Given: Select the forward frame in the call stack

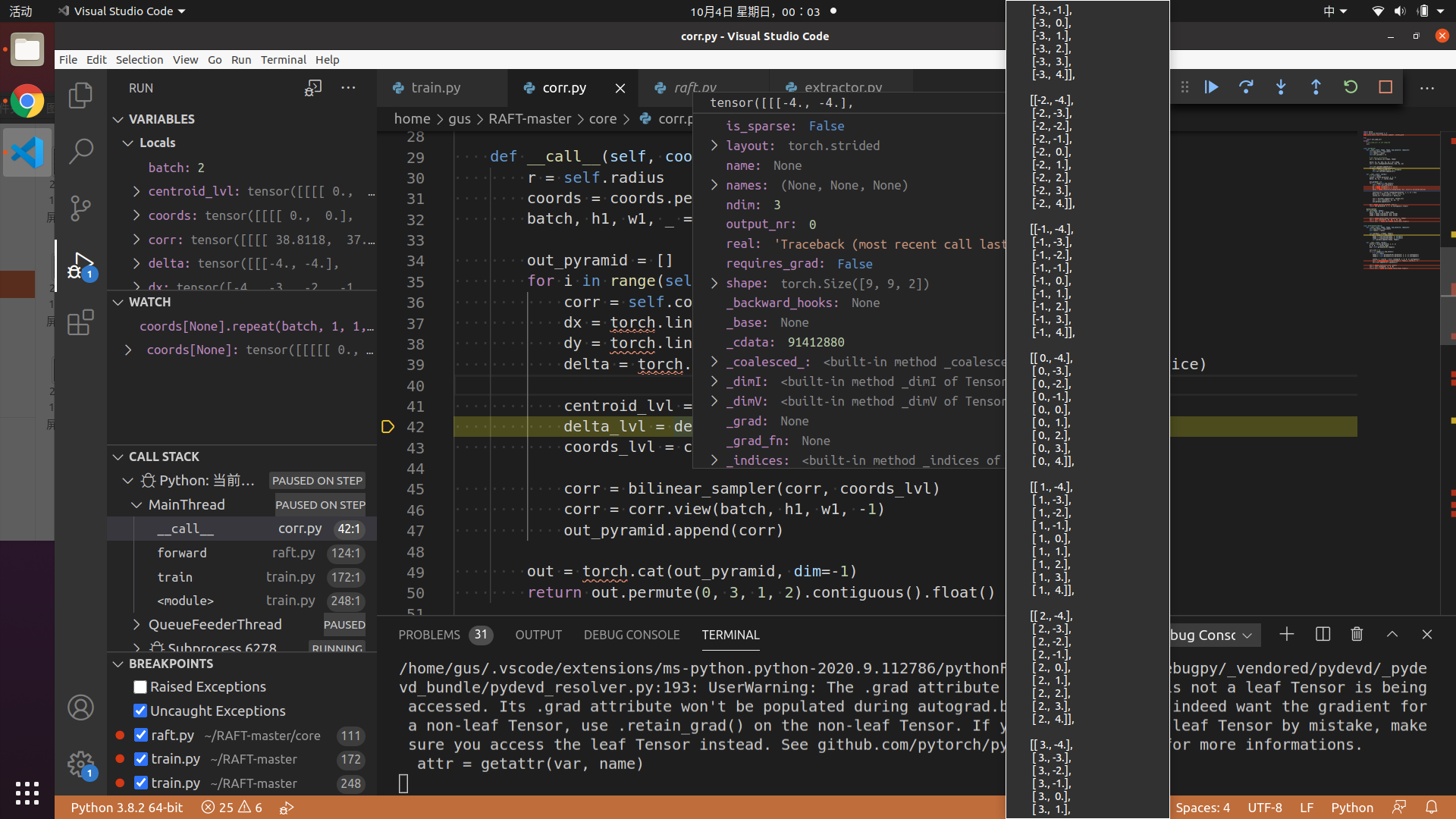Looking at the screenshot, I should tap(182, 553).
